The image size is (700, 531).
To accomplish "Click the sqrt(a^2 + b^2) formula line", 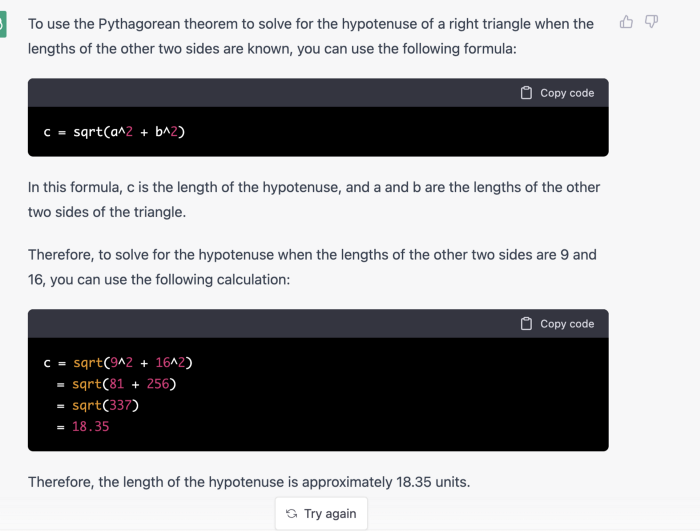I will tap(114, 132).
